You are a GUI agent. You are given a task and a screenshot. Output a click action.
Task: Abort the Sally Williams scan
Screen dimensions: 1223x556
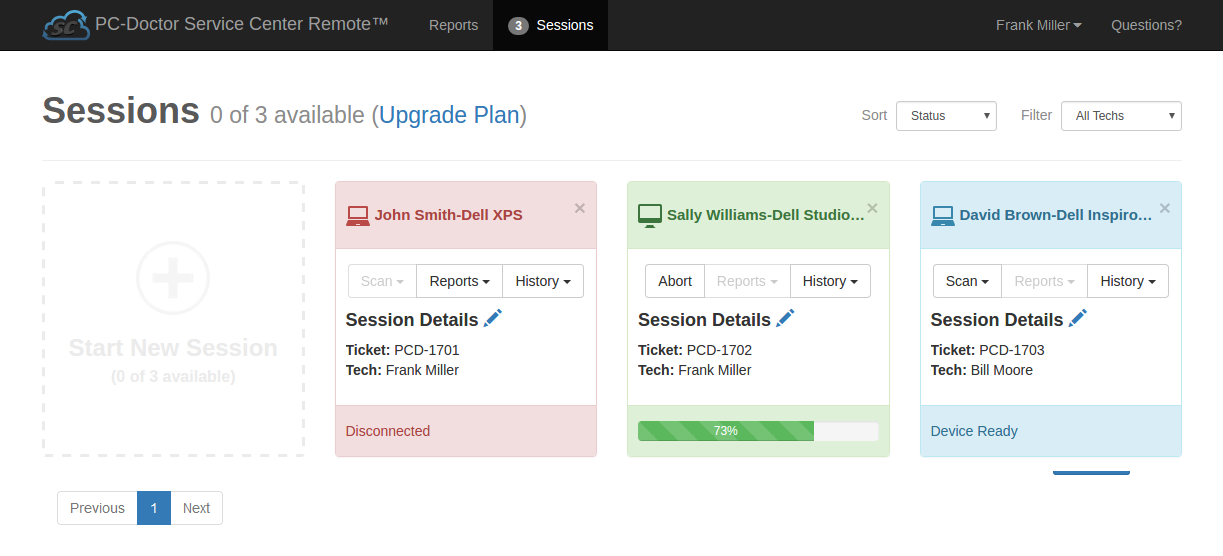click(675, 281)
